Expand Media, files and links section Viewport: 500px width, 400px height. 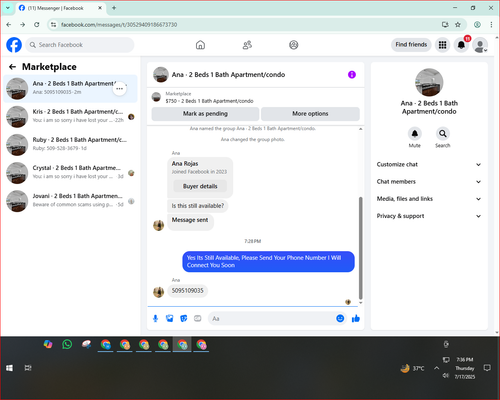point(429,199)
